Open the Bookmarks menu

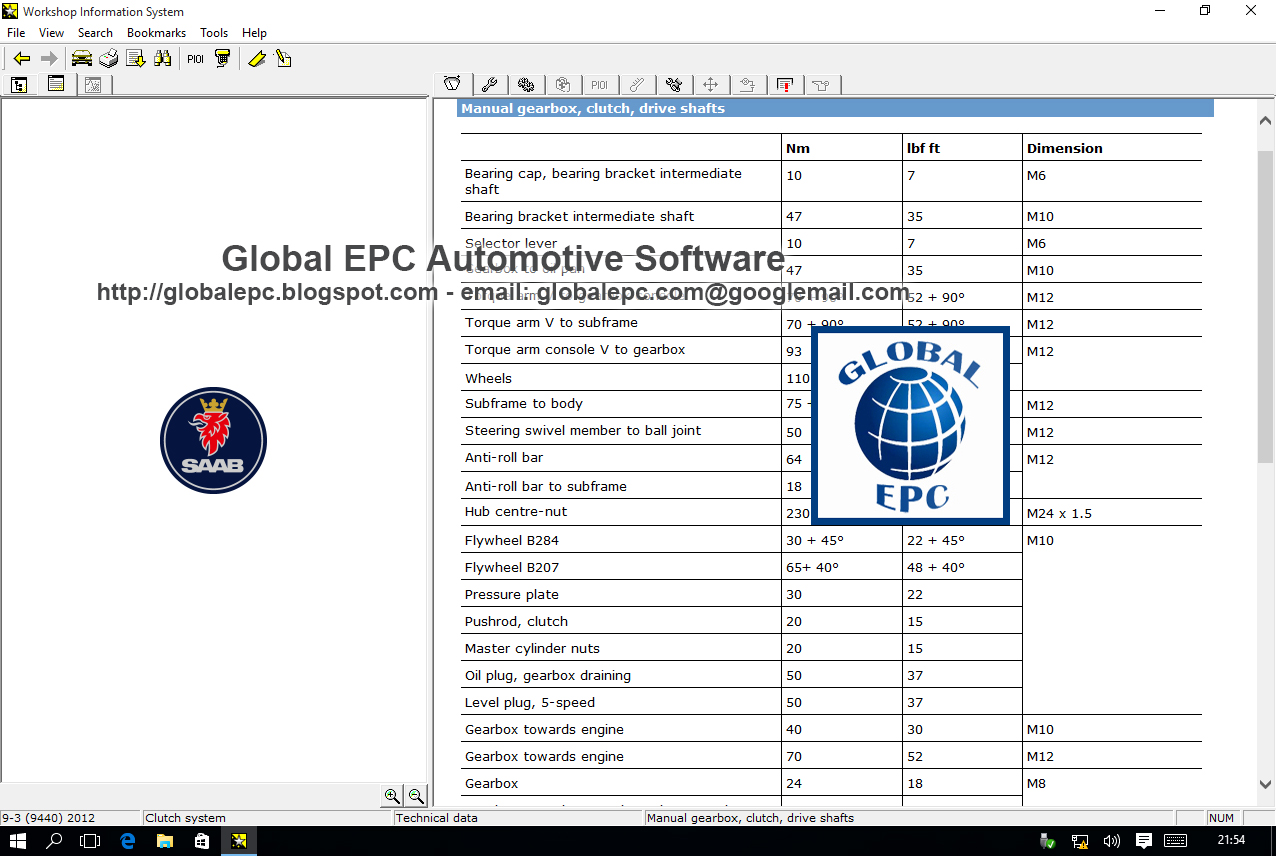tap(156, 33)
